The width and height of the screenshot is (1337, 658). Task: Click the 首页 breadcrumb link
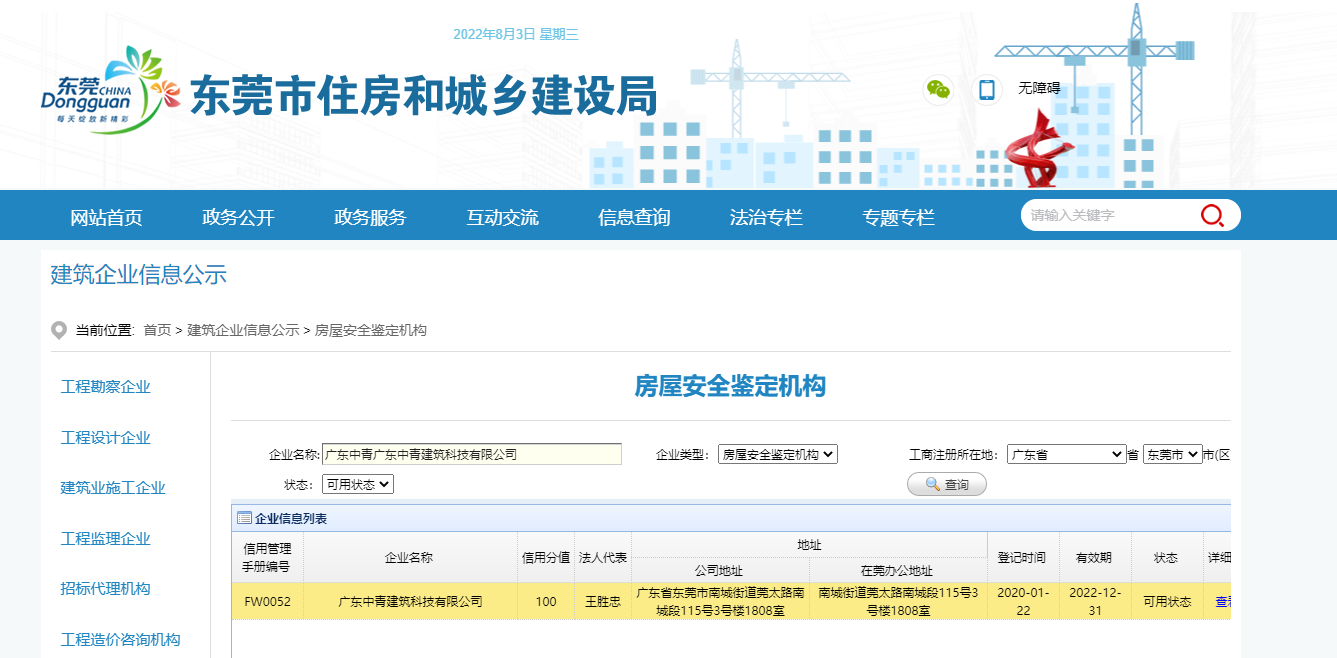pyautogui.click(x=157, y=330)
